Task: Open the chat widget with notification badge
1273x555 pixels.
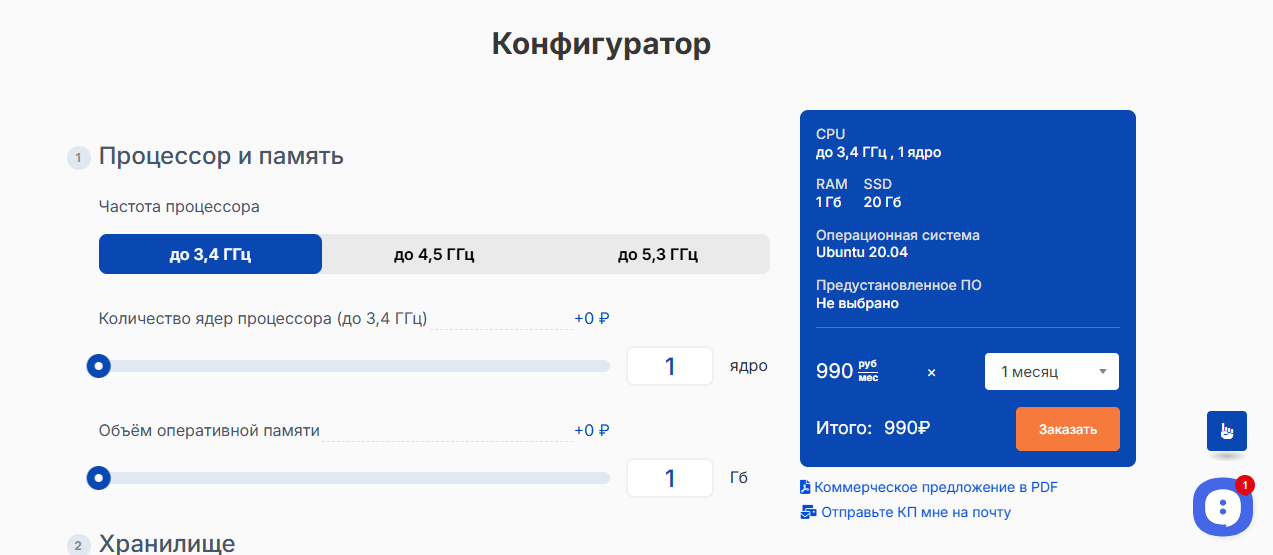Action: click(1222, 507)
